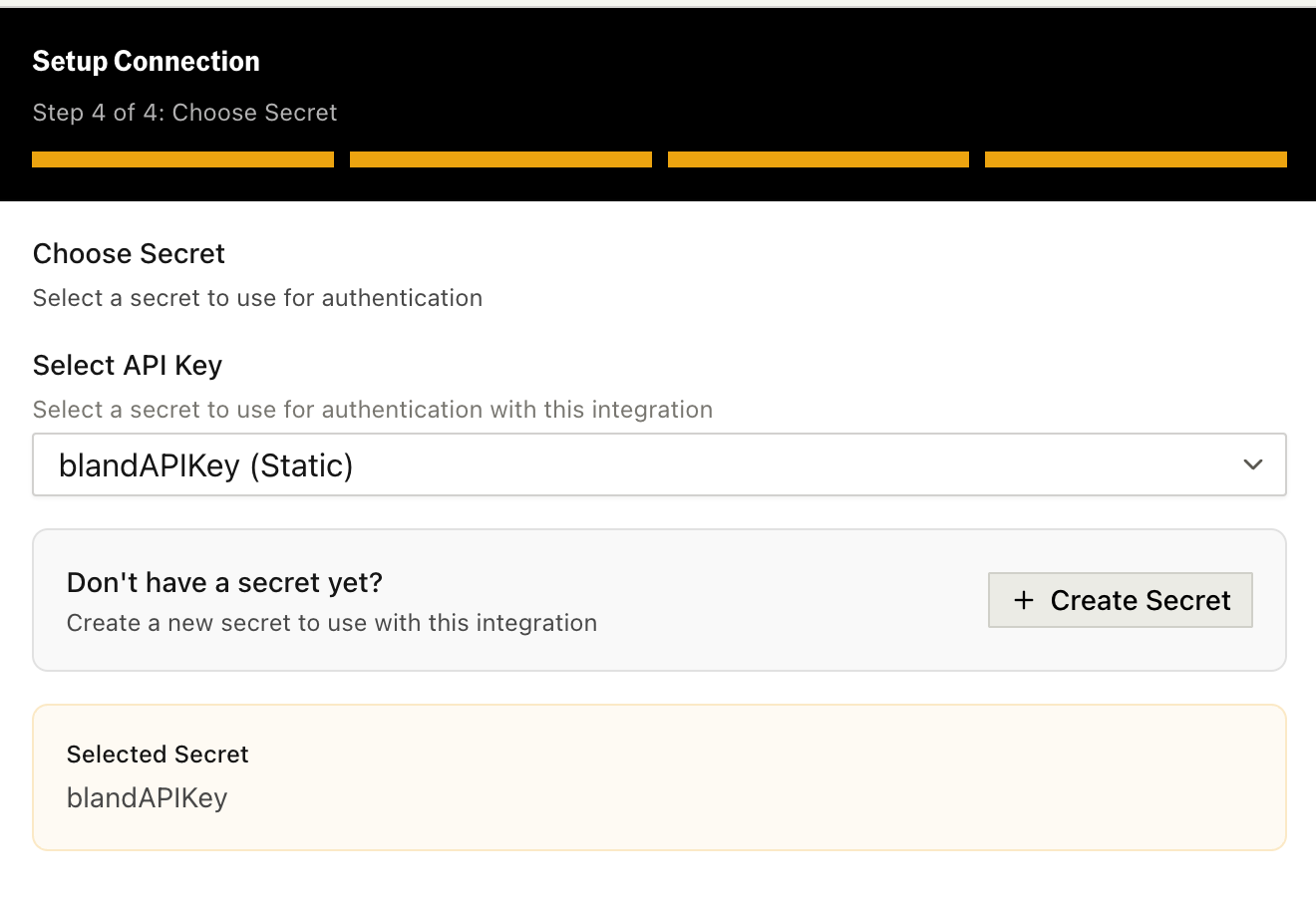Click the plus icon on Create Secret
The image size is (1316, 911).
pyautogui.click(x=1024, y=600)
